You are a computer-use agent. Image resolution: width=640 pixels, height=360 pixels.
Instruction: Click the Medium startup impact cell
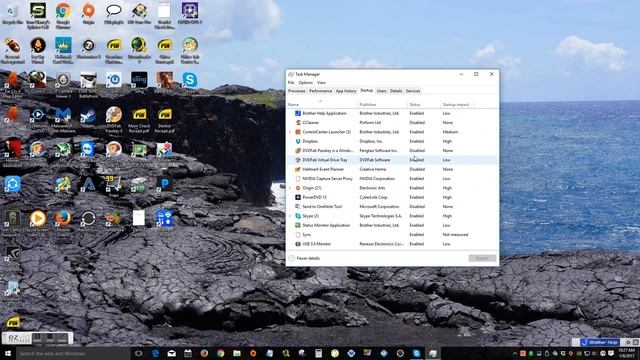point(450,132)
